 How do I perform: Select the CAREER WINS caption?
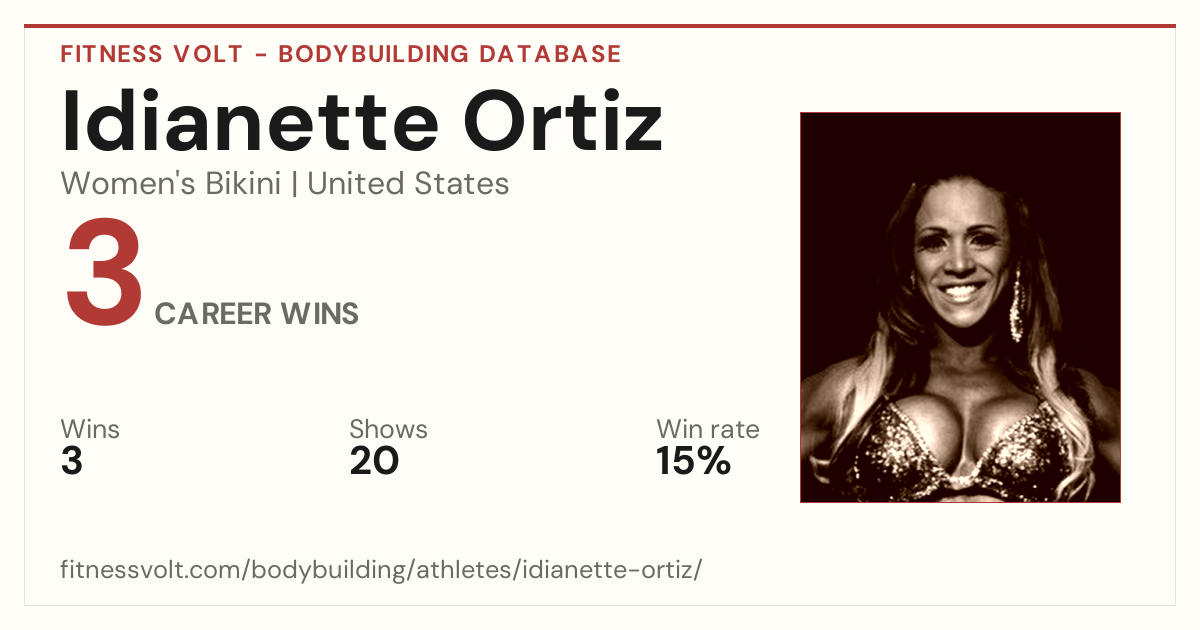pyautogui.click(x=256, y=314)
